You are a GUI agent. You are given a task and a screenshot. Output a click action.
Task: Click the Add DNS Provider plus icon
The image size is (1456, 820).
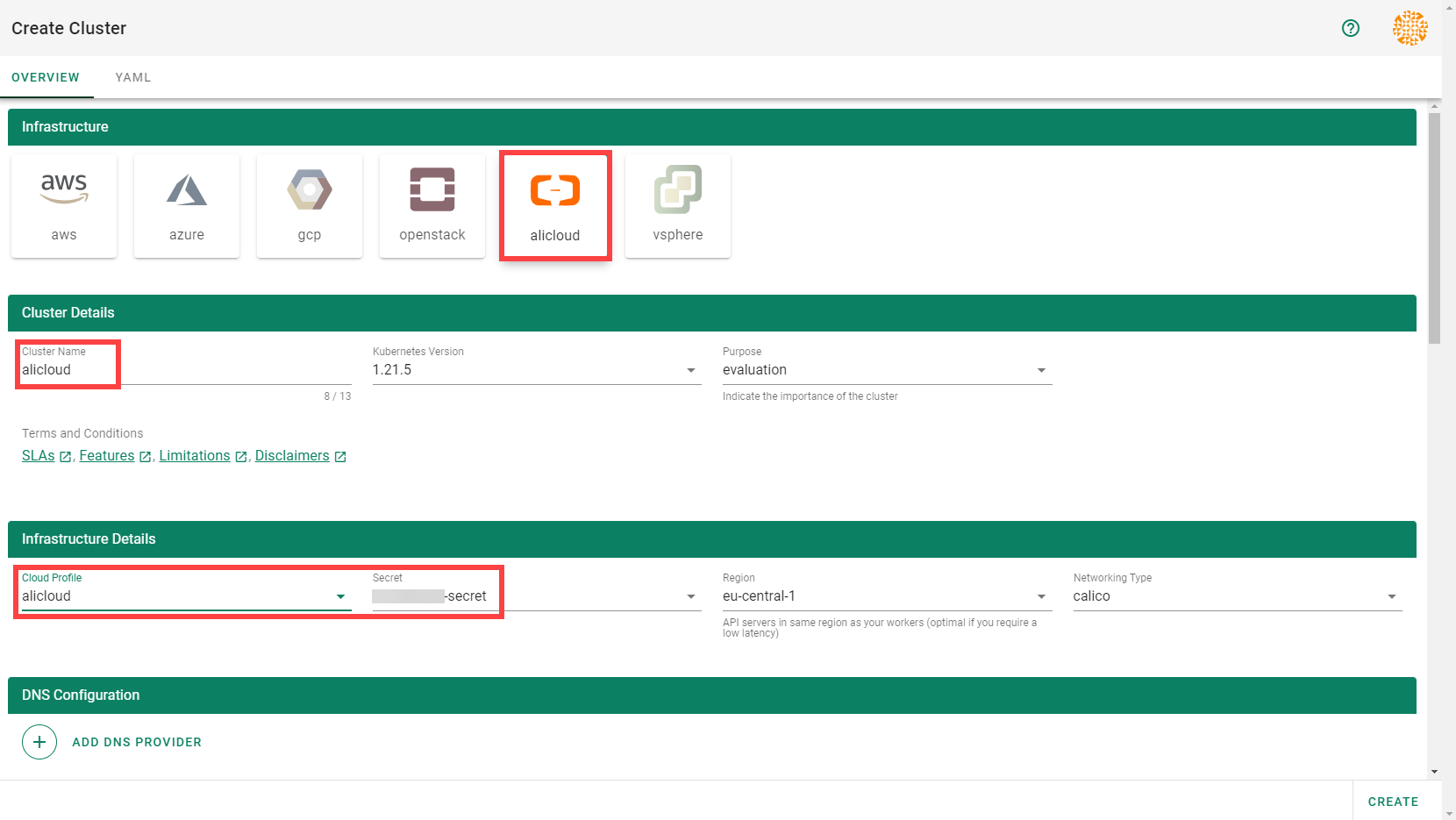tap(39, 742)
